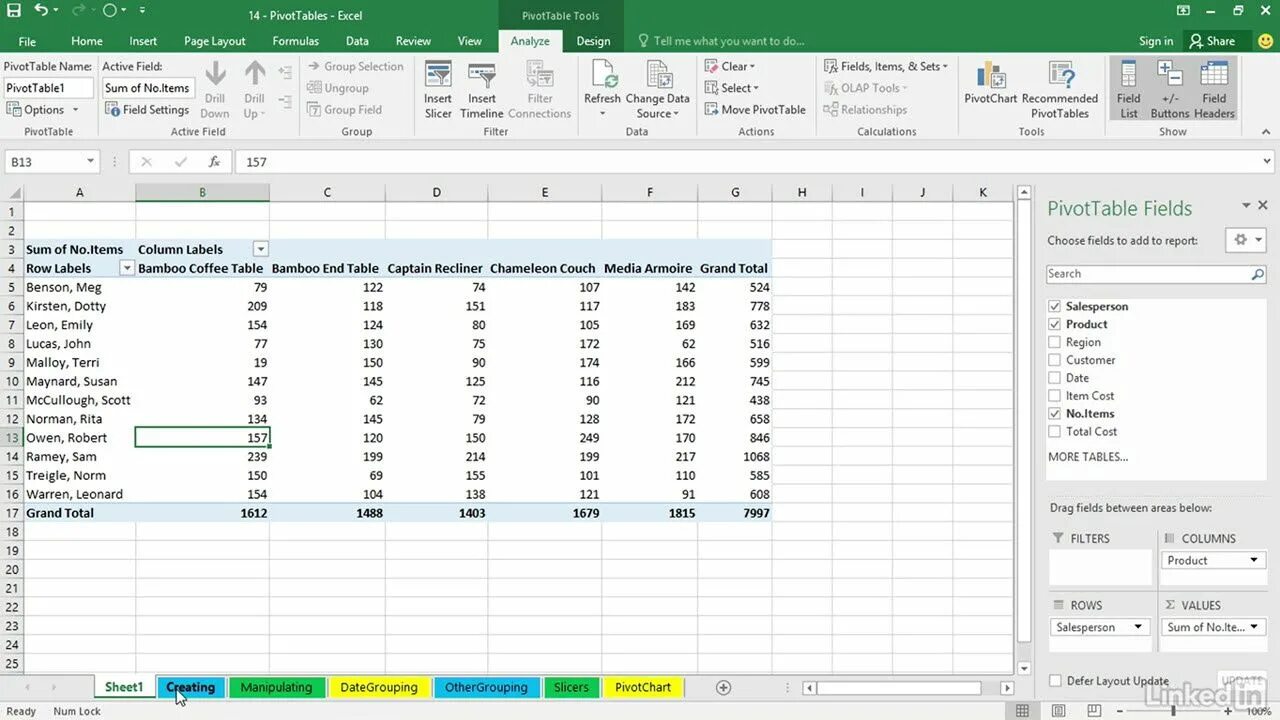Check the Customer field
Screen dimensions: 1280x720
(x=1054, y=360)
